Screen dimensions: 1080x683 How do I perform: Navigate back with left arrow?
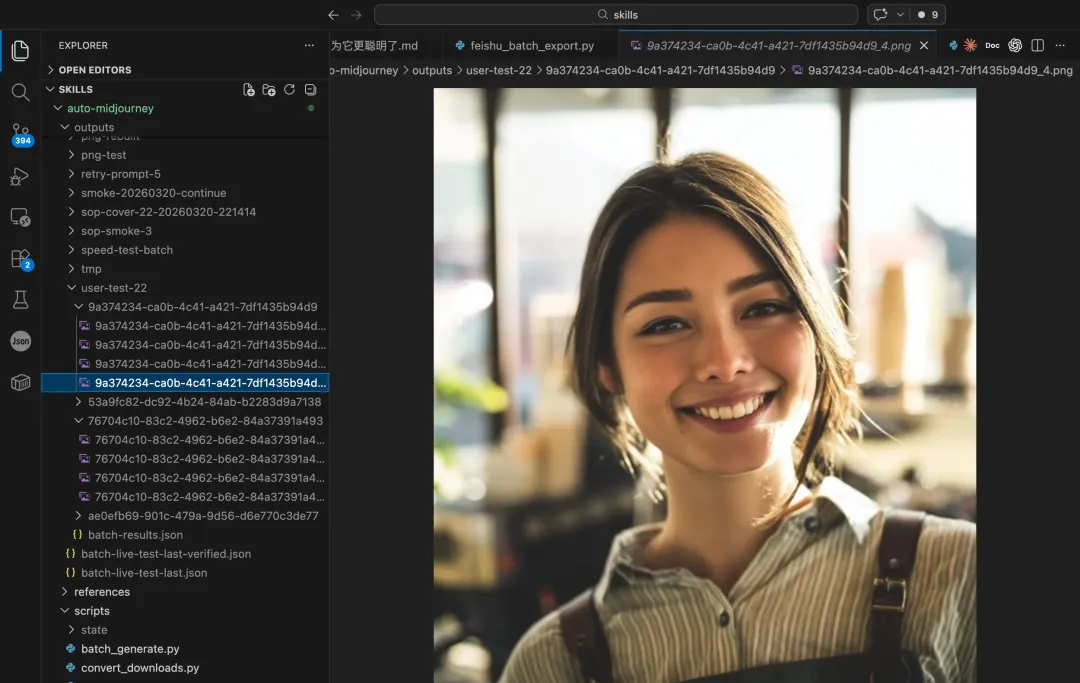(333, 14)
